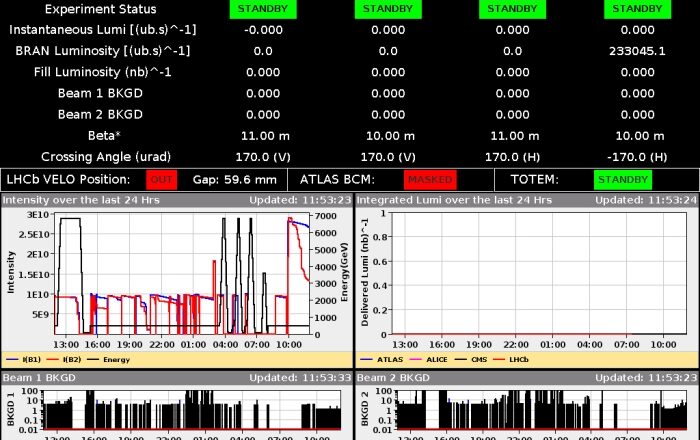This screenshot has width=700, height=440.
Task: Click the red I(B2) legend entry
Action: [x=64, y=359]
